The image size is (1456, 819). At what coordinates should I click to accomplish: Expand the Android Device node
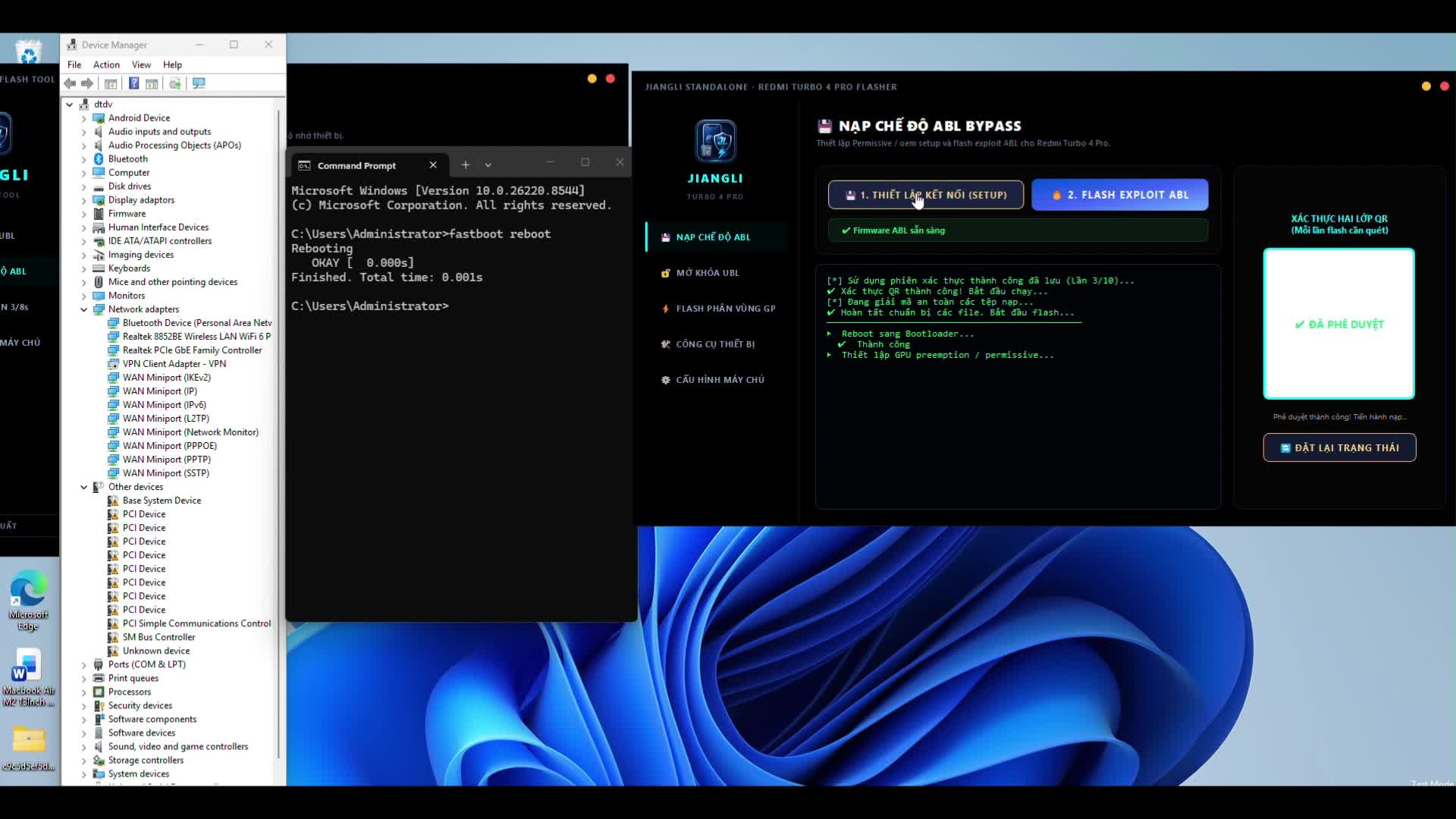84,118
